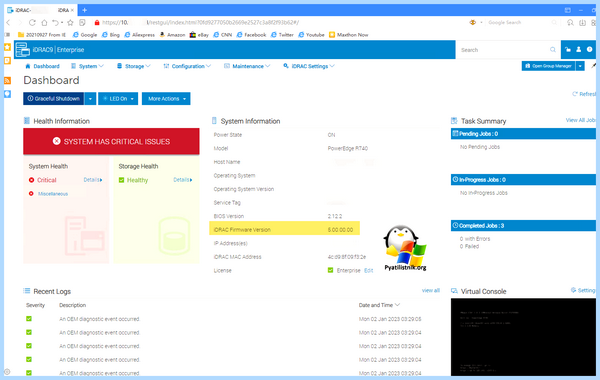Image resolution: width=600 pixels, height=380 pixels.
Task: Click the iDRAC9 server logo icon
Action: pyautogui.click(x=23, y=50)
